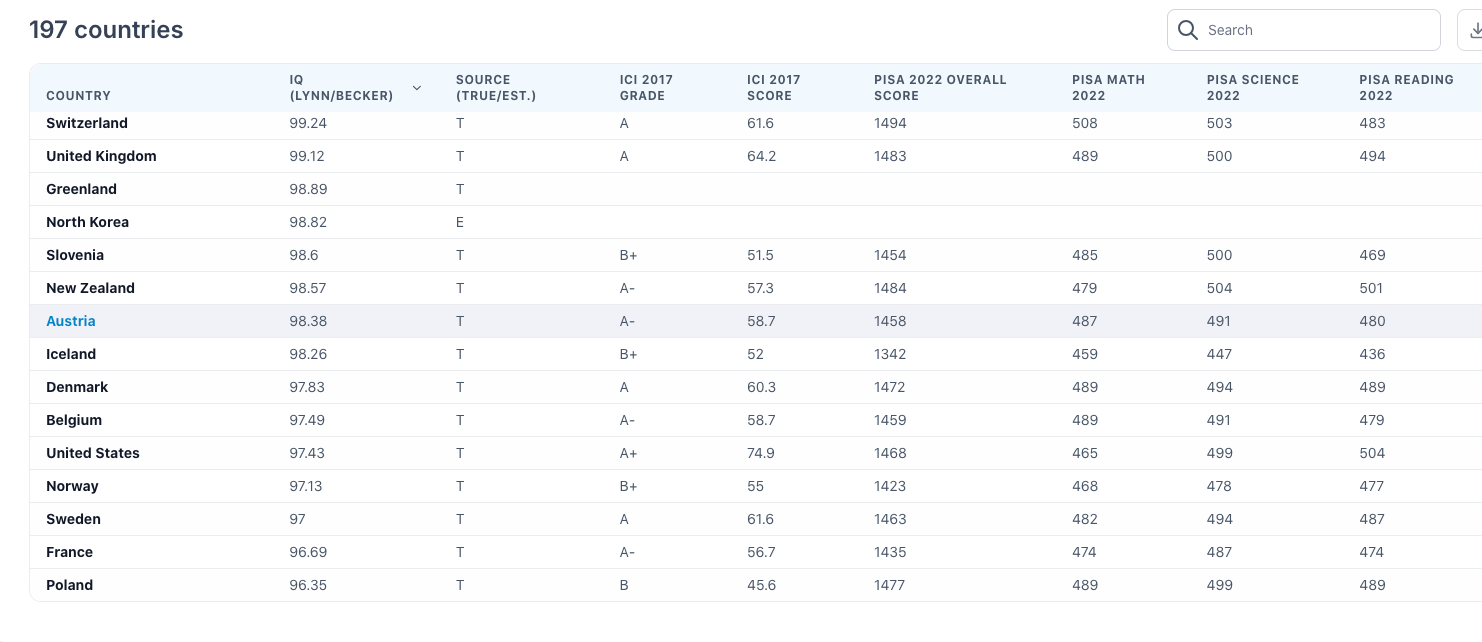Toggle the IQ column sort chevron
The width and height of the screenshot is (1482, 642).
[417, 88]
